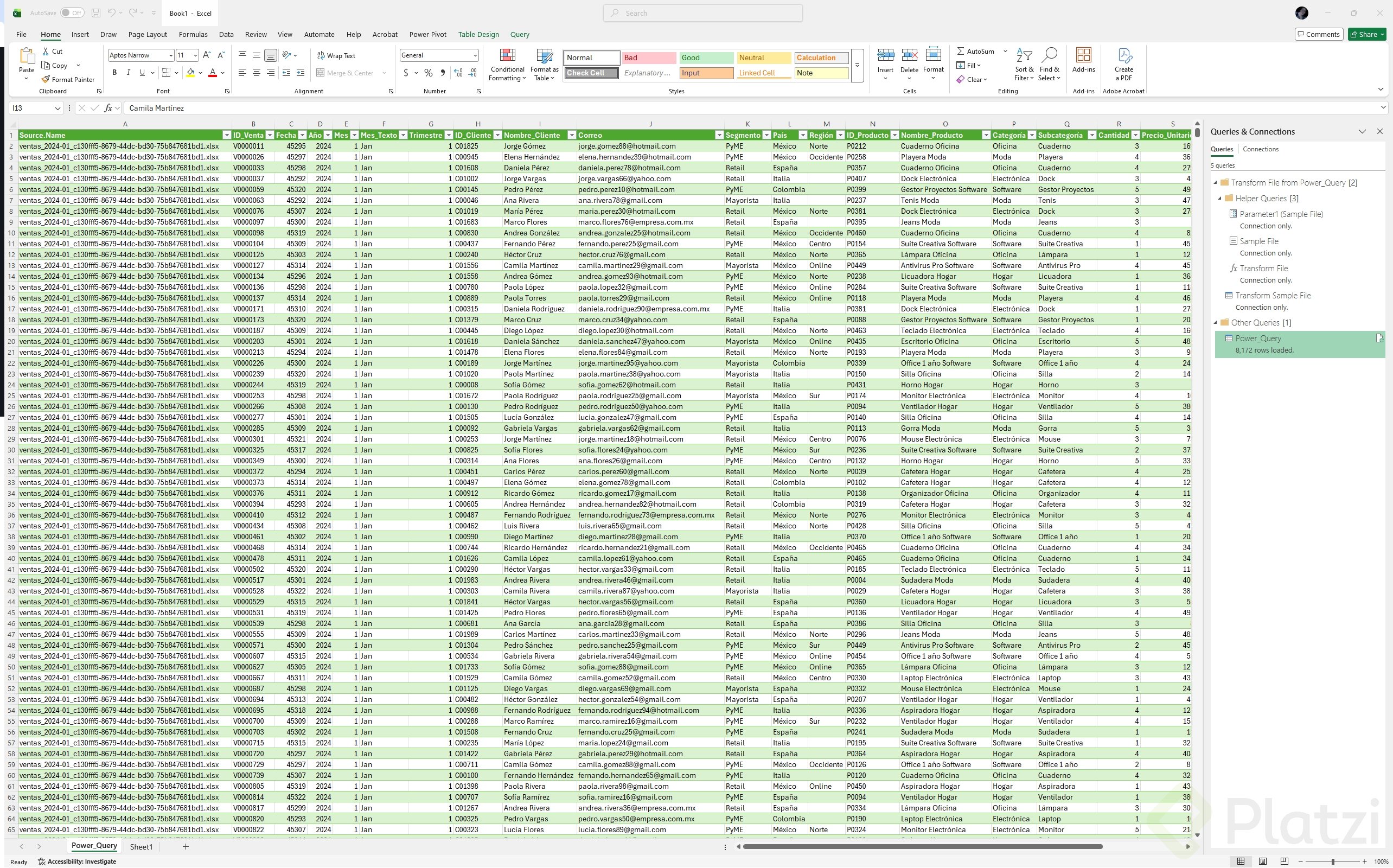Toggle Bold formatting
Viewport: 1393px width, 868px height.
pyautogui.click(x=114, y=73)
